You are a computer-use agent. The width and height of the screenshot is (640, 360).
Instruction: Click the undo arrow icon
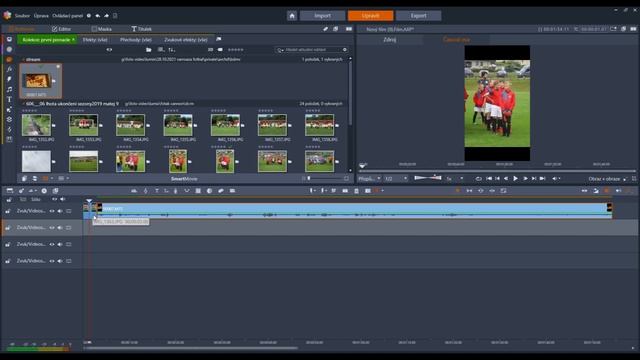[x=98, y=16]
